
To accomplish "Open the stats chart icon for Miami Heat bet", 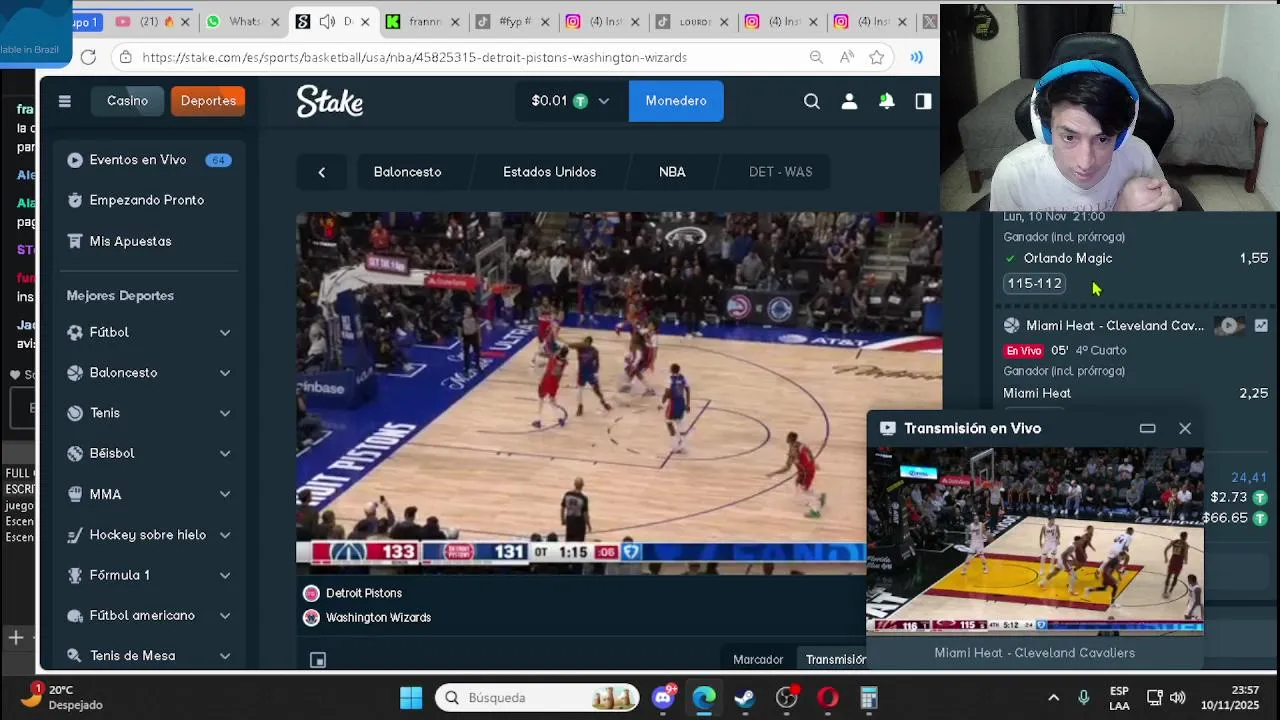I will tap(1261, 325).
